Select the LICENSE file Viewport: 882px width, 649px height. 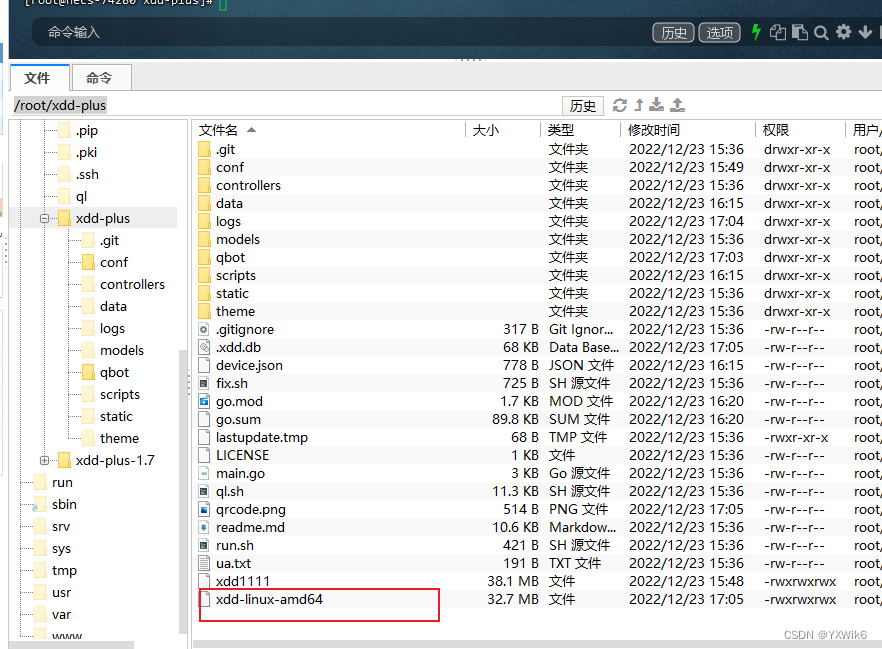click(242, 456)
